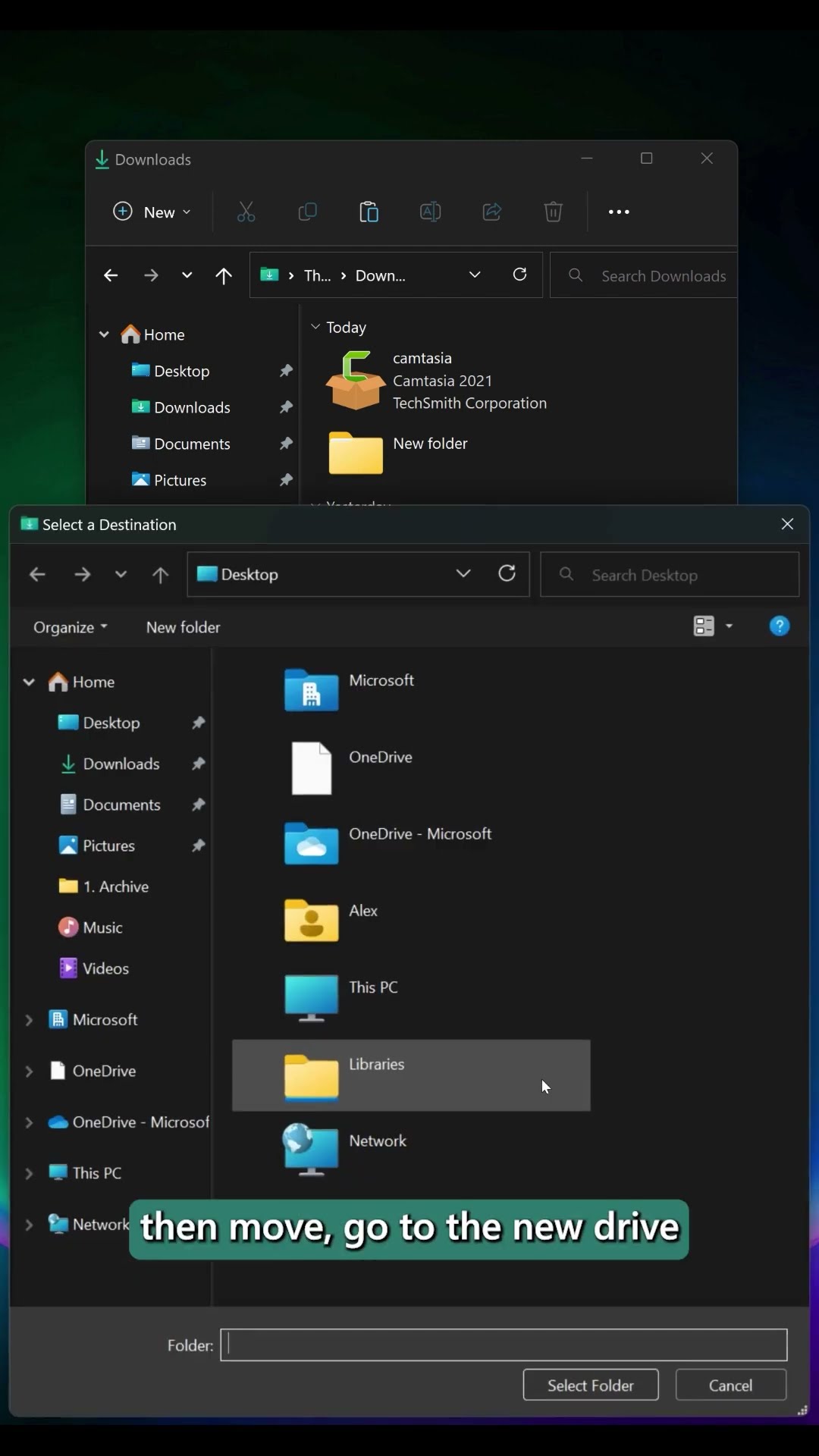Image resolution: width=819 pixels, height=1456 pixels.
Task: Open the See more ellipsis menu
Action: 619,212
